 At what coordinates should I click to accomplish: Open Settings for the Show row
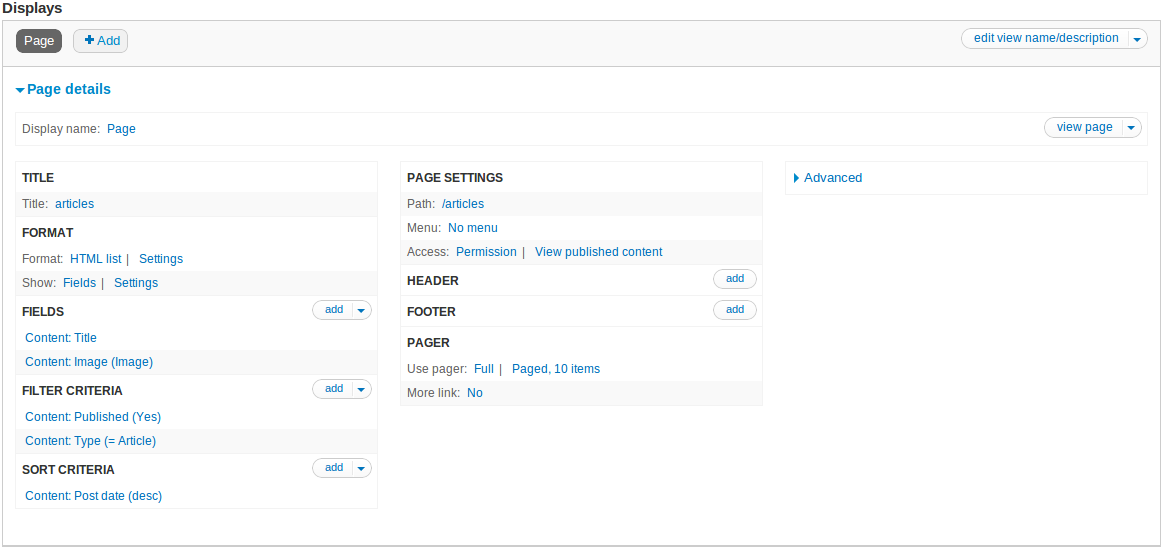tap(136, 282)
